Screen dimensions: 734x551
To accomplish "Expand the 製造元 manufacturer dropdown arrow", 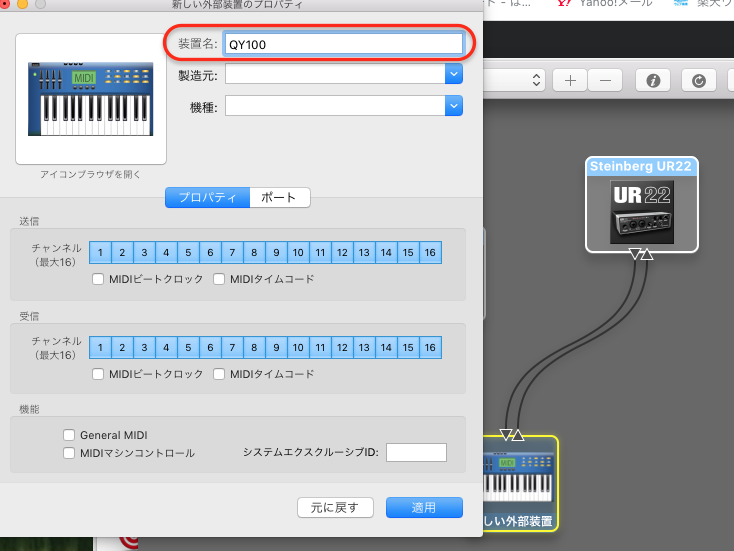I will 454,74.
